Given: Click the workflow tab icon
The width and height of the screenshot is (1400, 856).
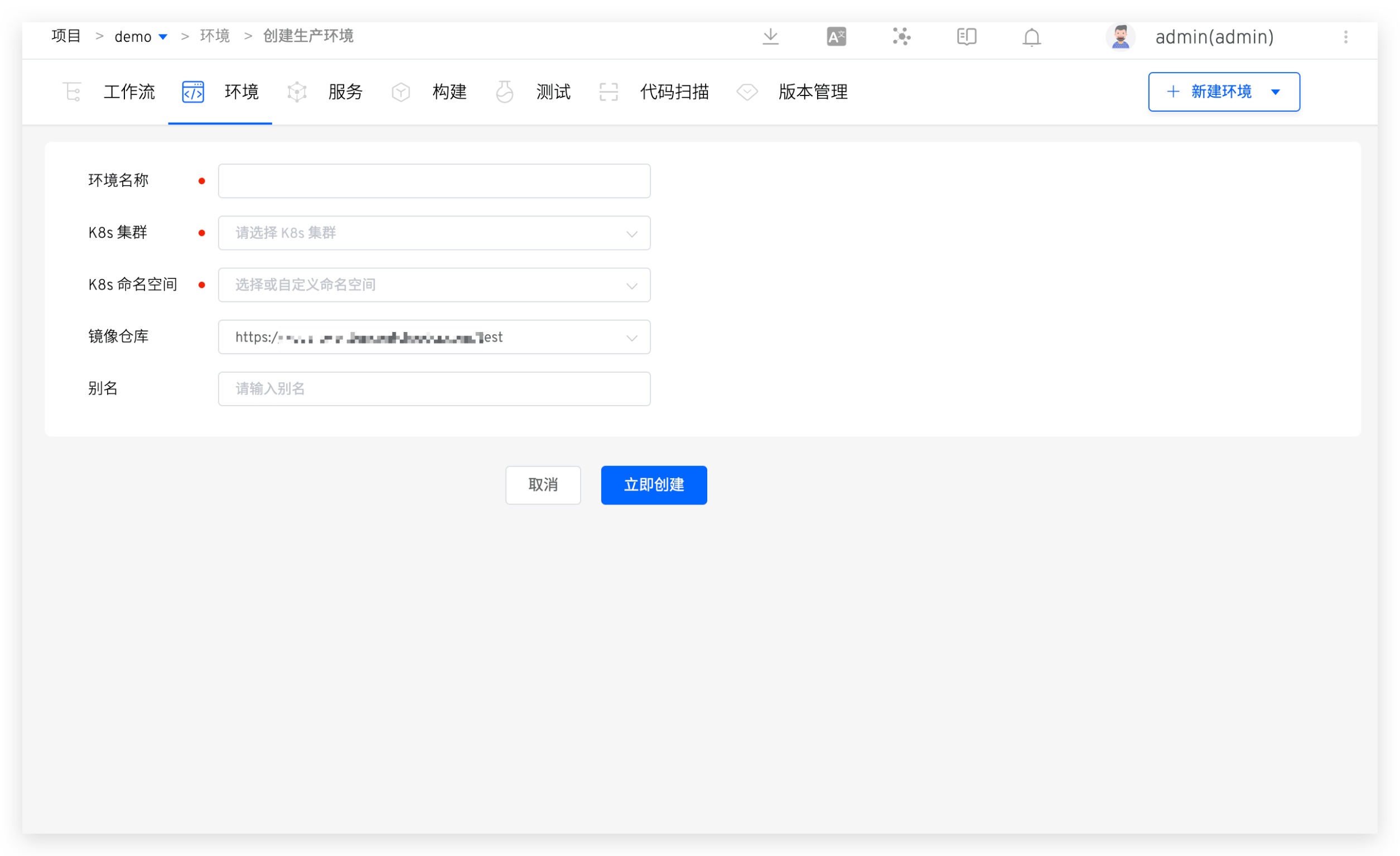Looking at the screenshot, I should pos(72,92).
